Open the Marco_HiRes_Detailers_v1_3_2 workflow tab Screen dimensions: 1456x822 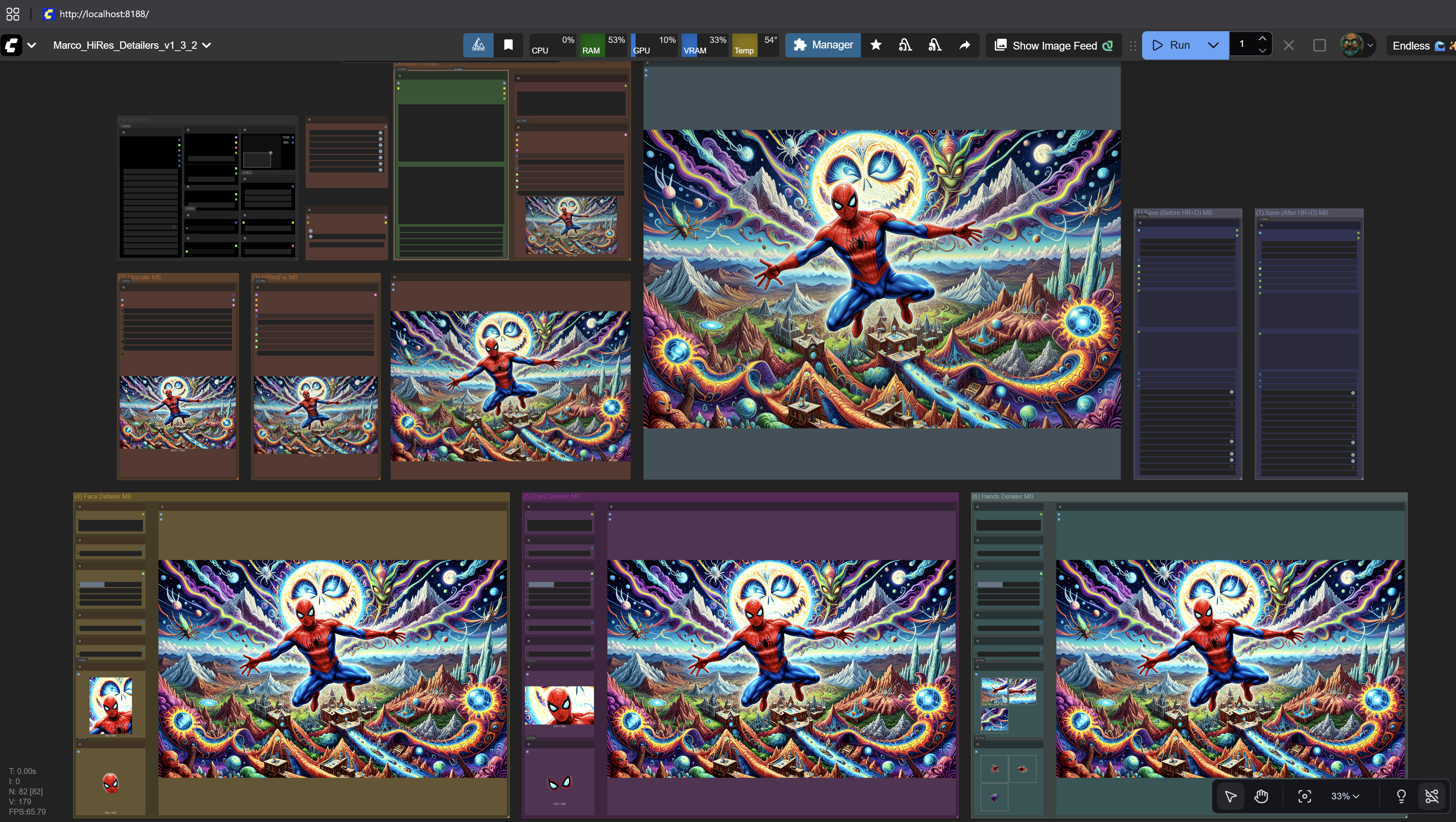125,45
